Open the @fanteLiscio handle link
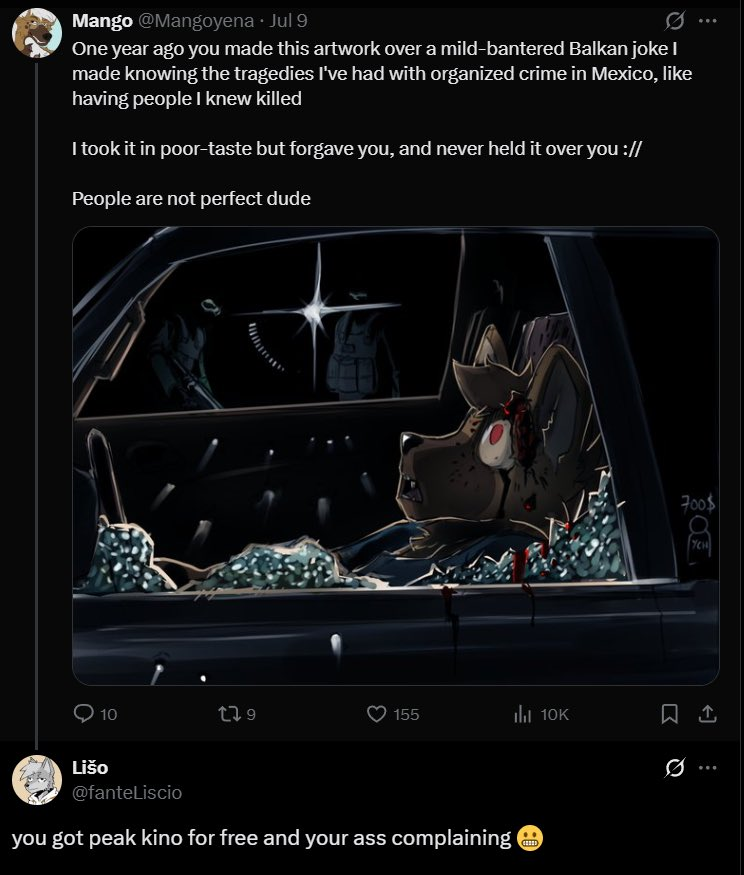The width and height of the screenshot is (744, 875). [127, 792]
